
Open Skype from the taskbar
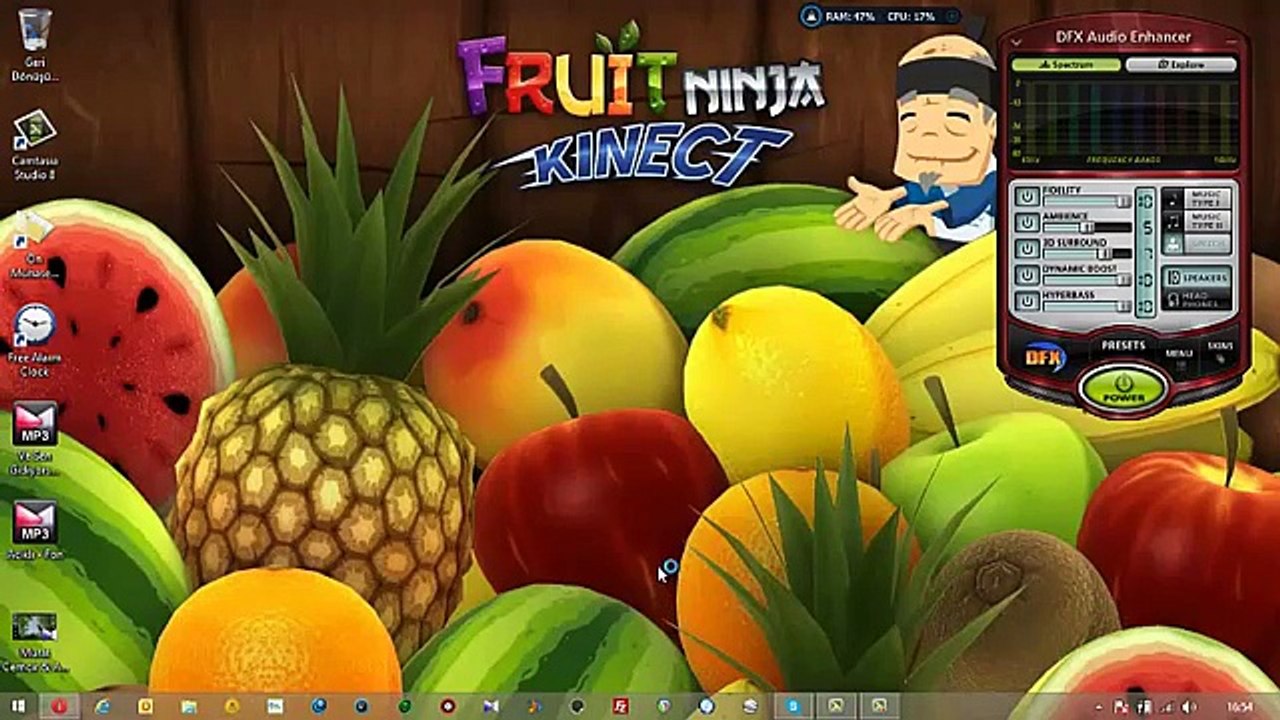(792, 706)
